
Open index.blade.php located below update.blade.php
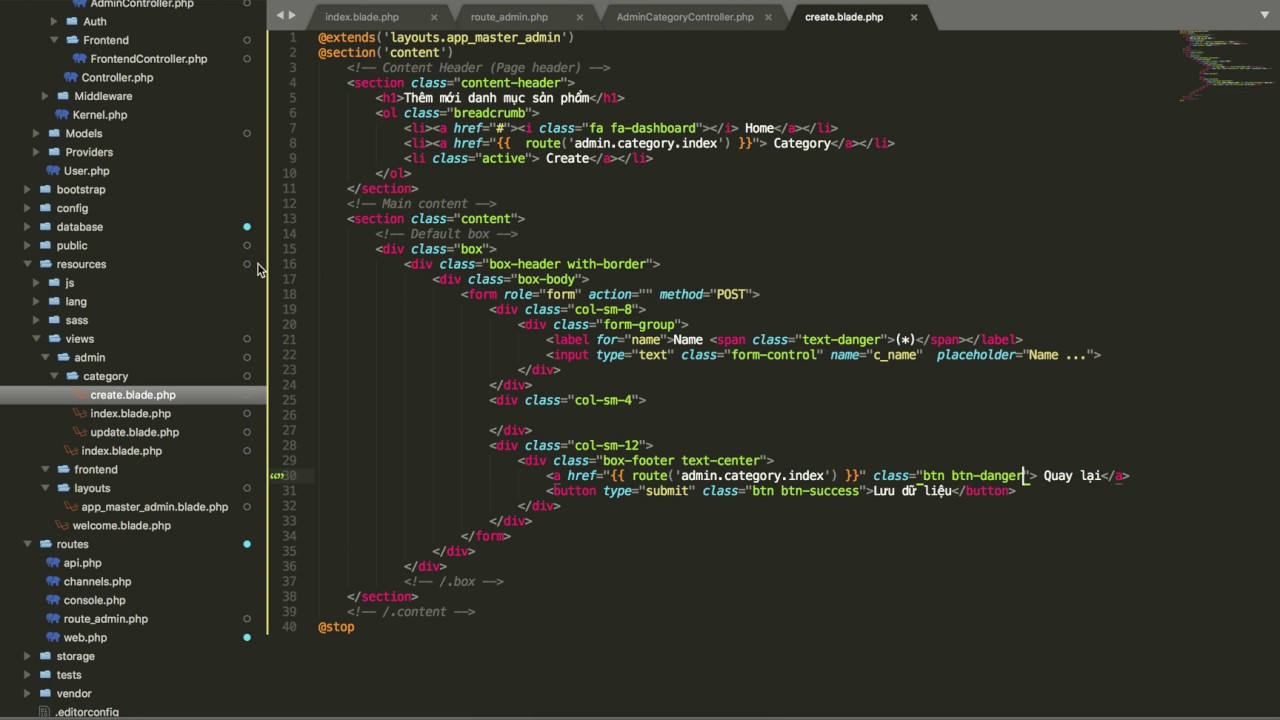121,451
